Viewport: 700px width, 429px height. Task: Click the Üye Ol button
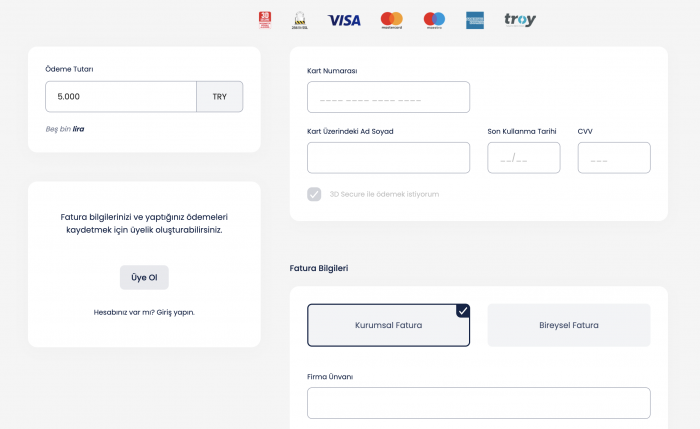point(144,277)
